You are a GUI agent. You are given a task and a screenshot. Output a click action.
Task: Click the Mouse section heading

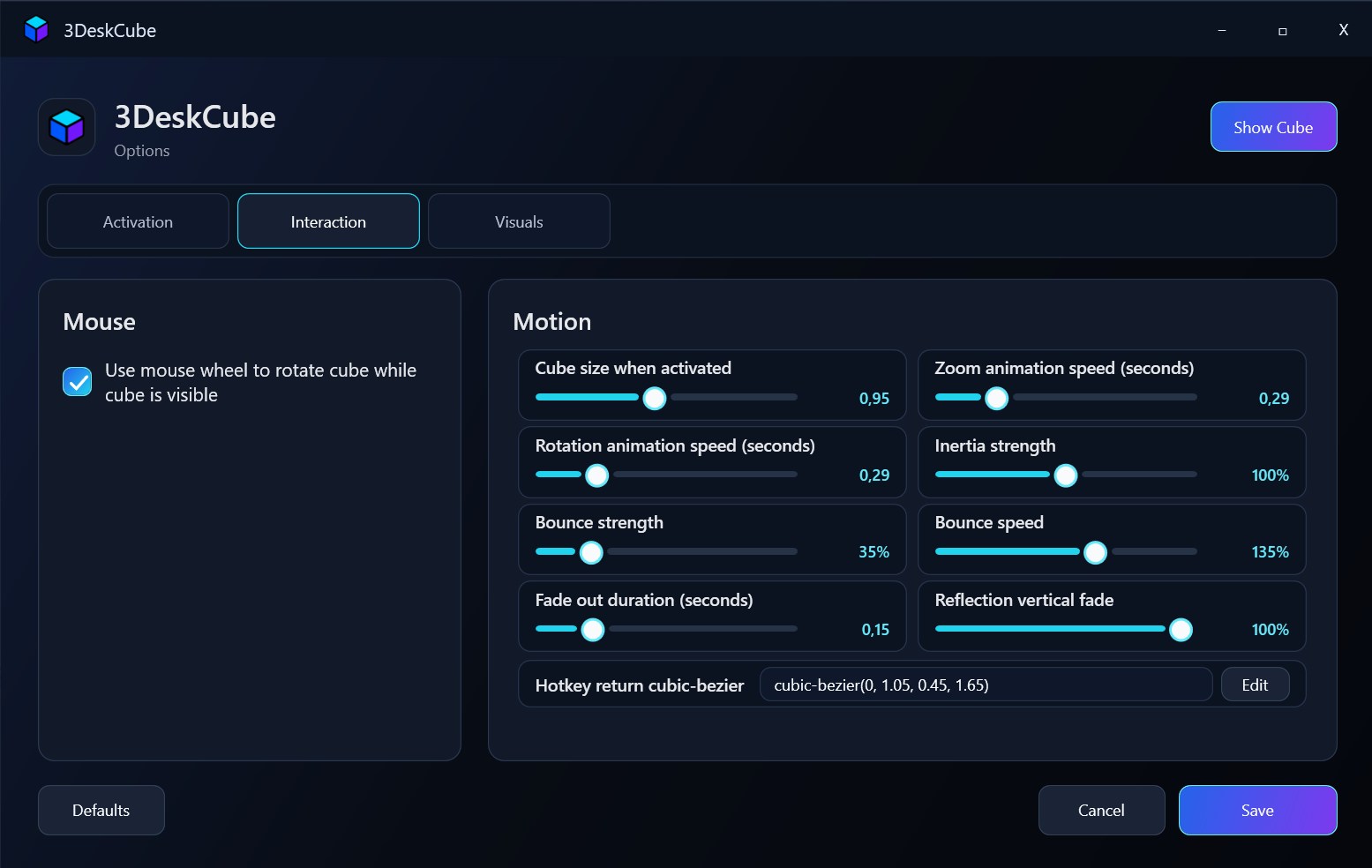pyautogui.click(x=100, y=322)
